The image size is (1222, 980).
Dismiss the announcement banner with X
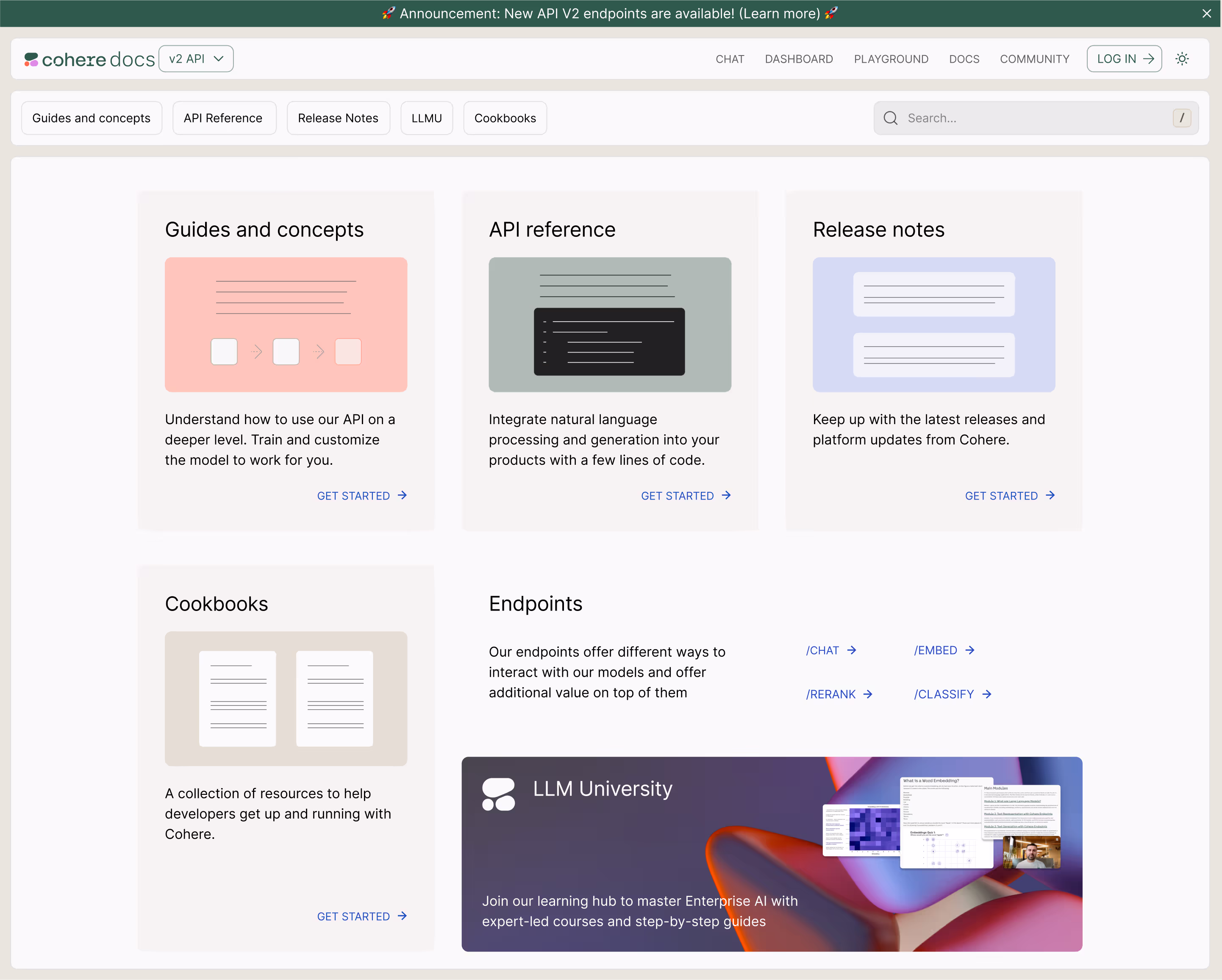1207,14
